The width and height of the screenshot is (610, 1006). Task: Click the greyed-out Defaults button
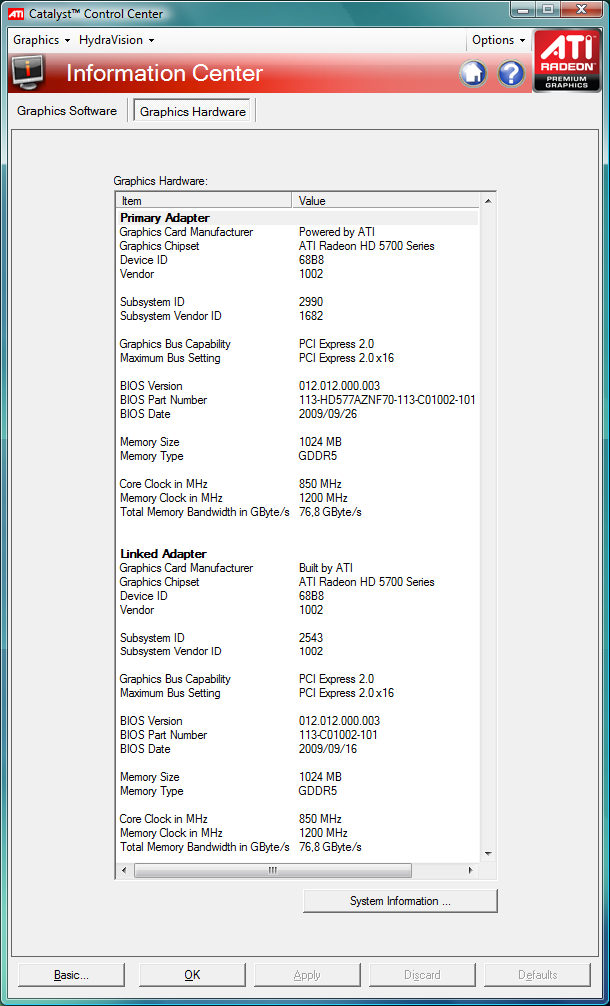pyautogui.click(x=538, y=975)
